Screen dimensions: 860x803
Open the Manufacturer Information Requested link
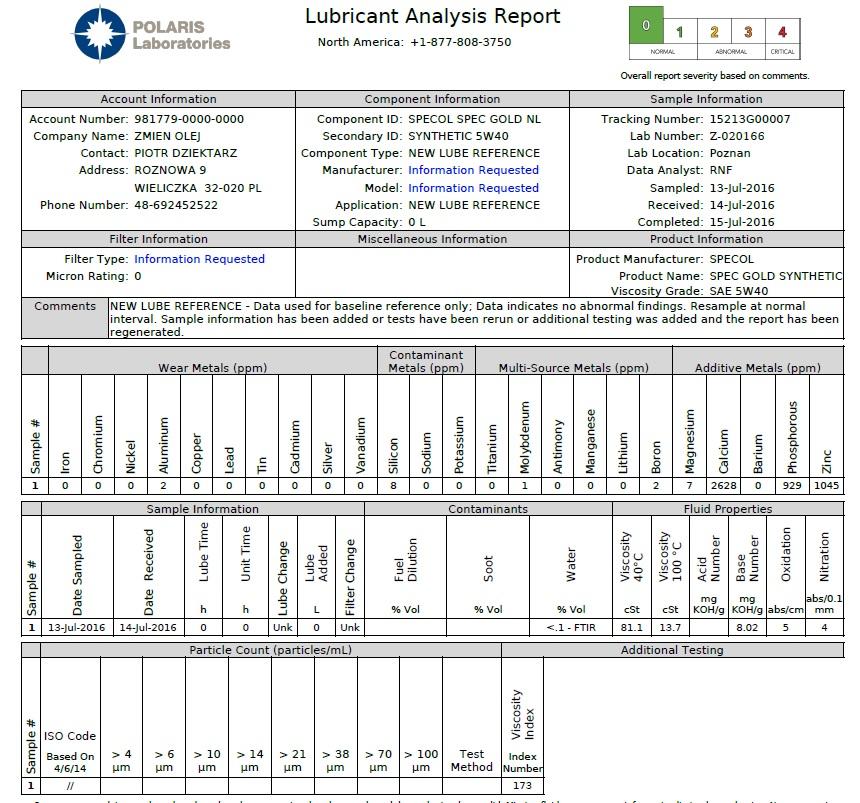473,170
